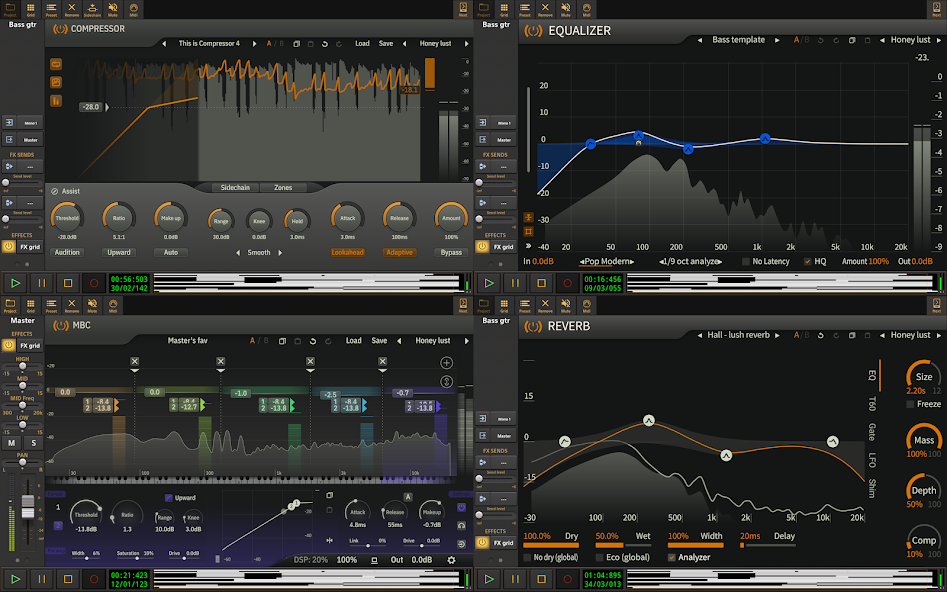Click the Save button in the Compressor

coord(386,43)
